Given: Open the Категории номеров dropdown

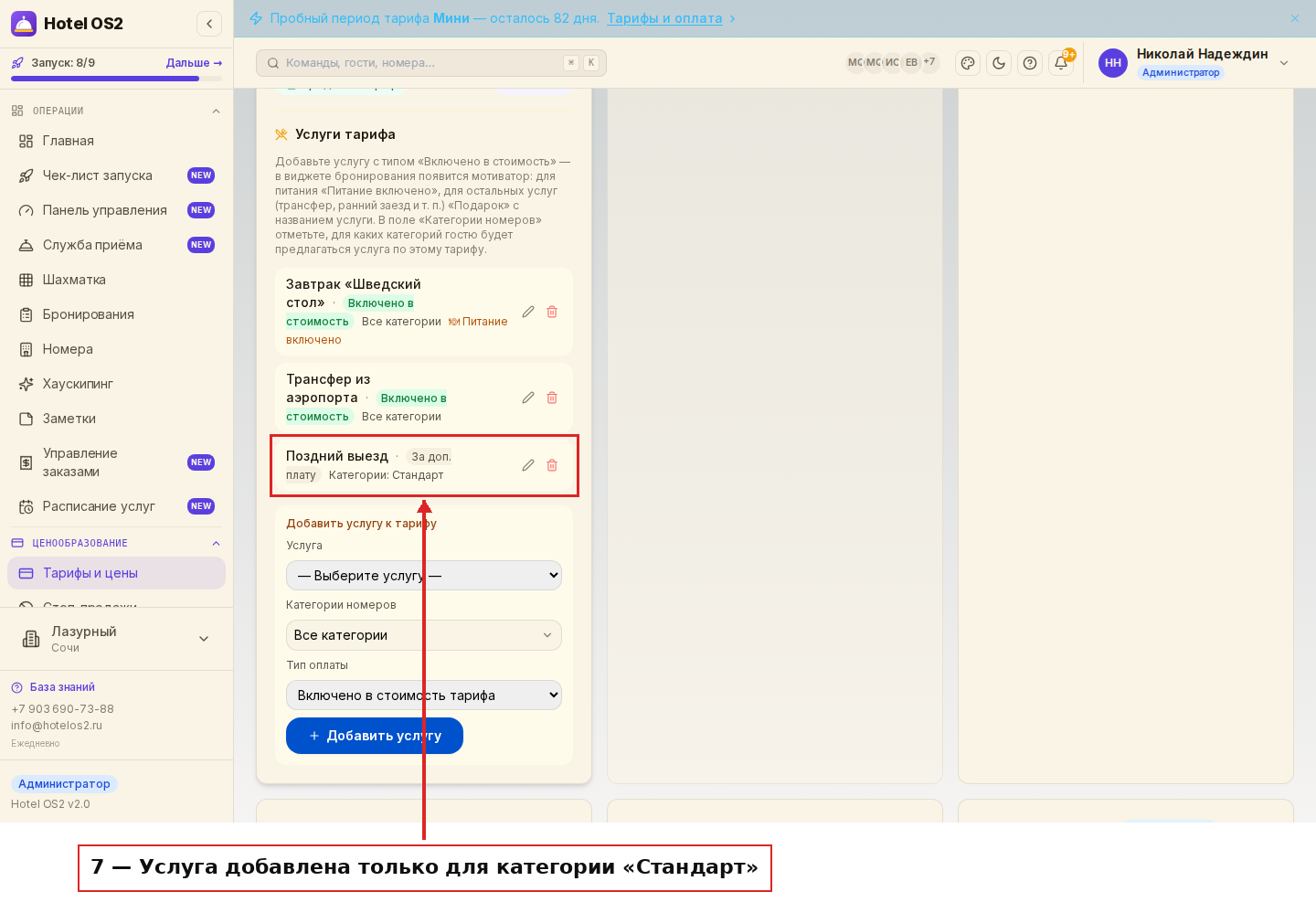Looking at the screenshot, I should (x=424, y=635).
